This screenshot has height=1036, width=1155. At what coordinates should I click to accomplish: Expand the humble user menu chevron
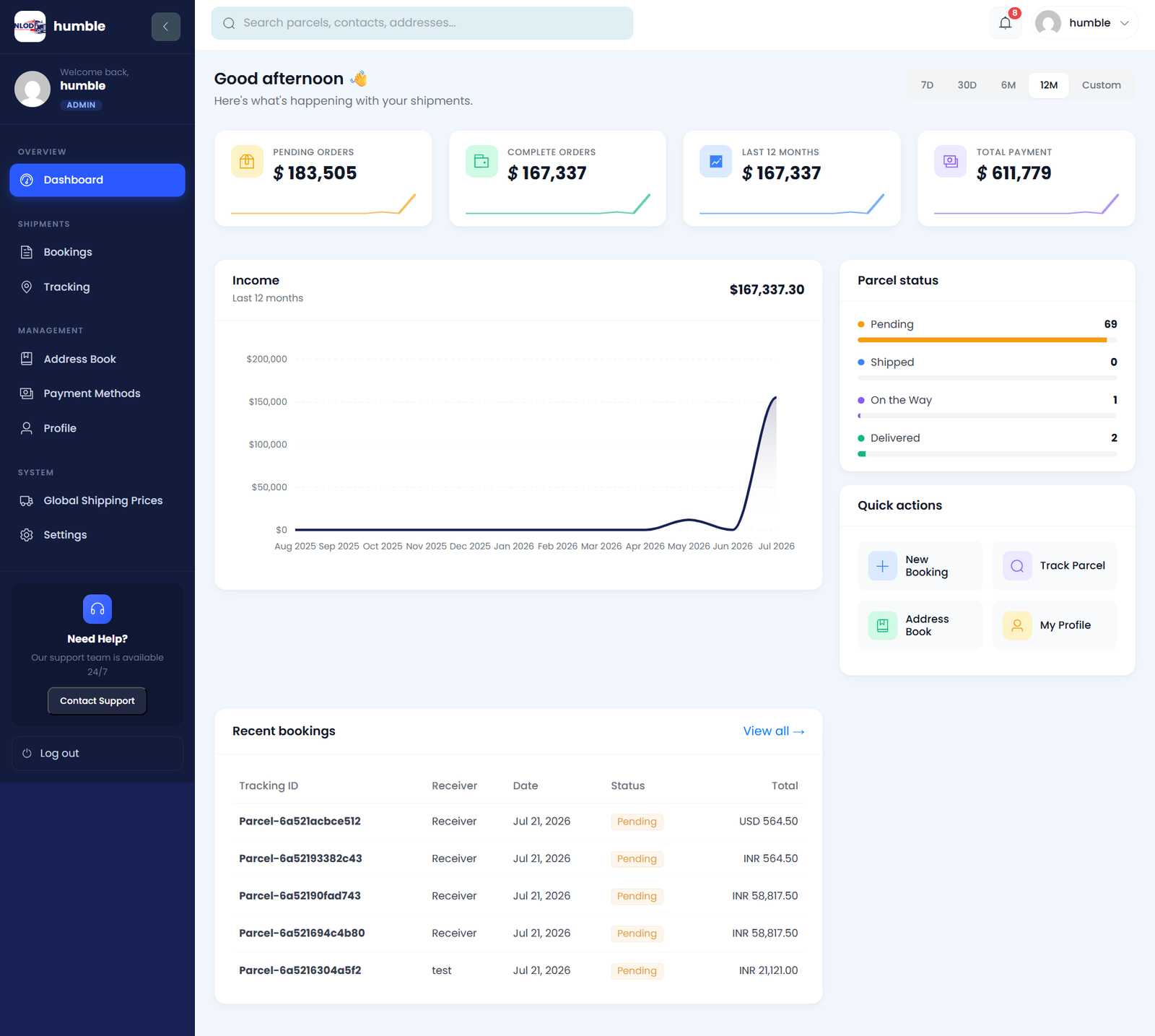(1124, 23)
